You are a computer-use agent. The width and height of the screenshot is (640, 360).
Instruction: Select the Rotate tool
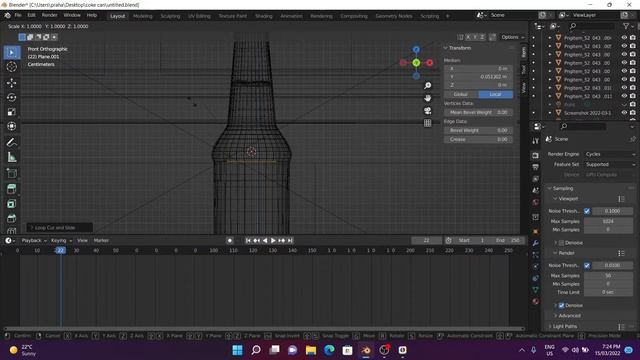11,98
